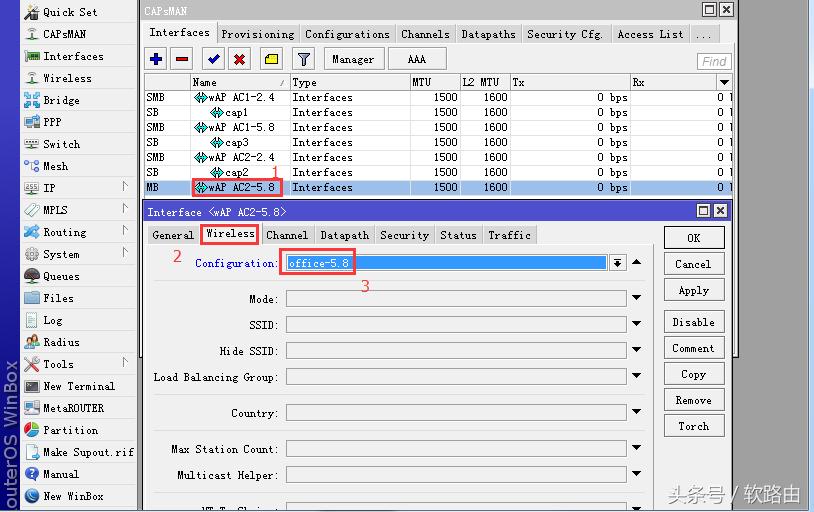This screenshot has width=814, height=512.
Task: Expand the IP submenu
Action: 125,186
